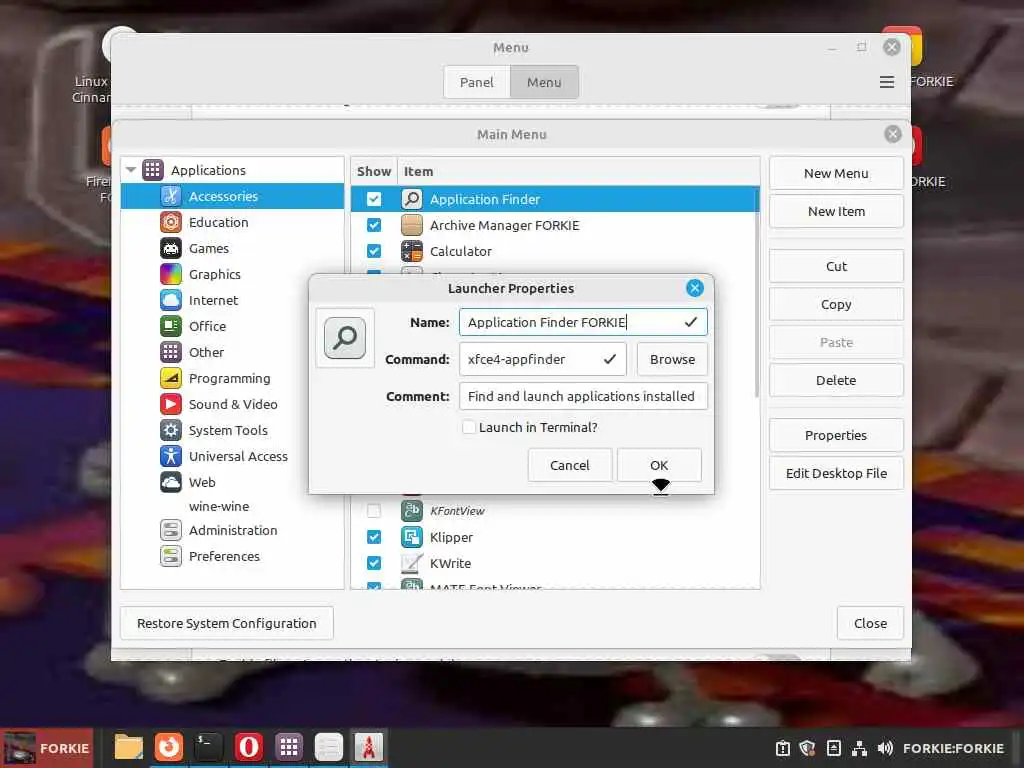Click into the Comment input field
Viewport: 1024px width, 768px height.
[x=583, y=396]
